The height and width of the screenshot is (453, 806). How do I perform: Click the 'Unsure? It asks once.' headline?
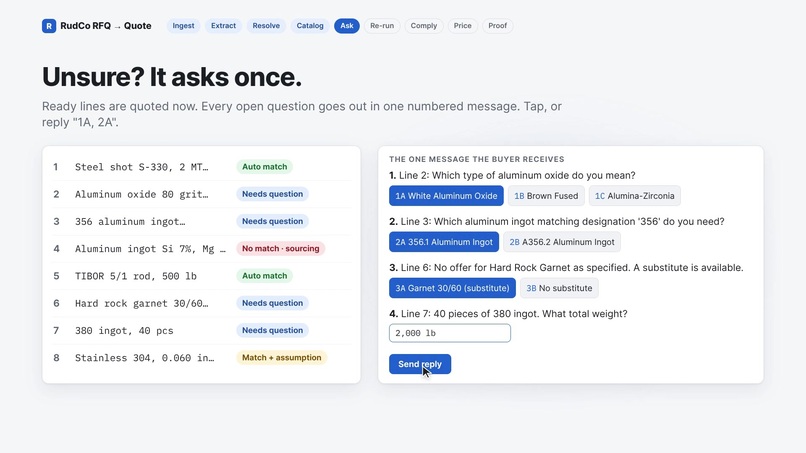pyautogui.click(x=172, y=77)
